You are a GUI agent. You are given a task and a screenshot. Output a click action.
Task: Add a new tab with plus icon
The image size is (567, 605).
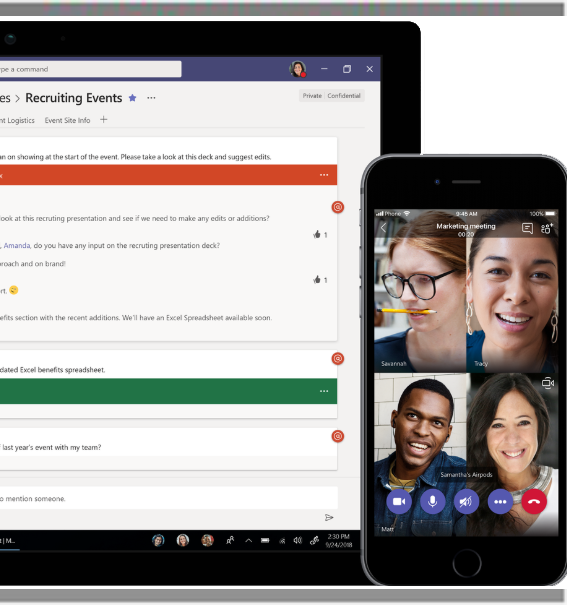pos(103,120)
